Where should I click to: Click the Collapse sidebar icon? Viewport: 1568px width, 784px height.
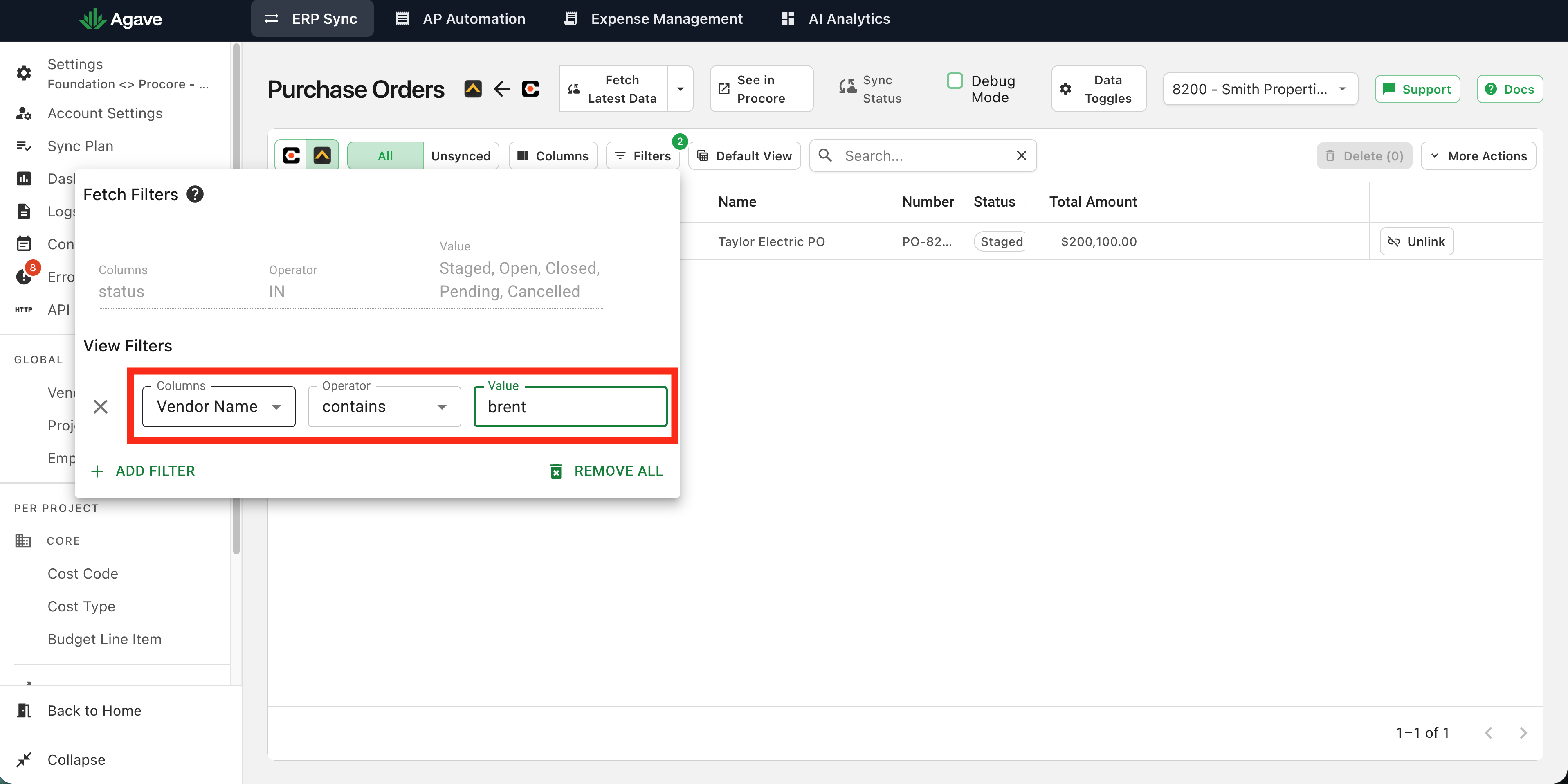point(24,759)
